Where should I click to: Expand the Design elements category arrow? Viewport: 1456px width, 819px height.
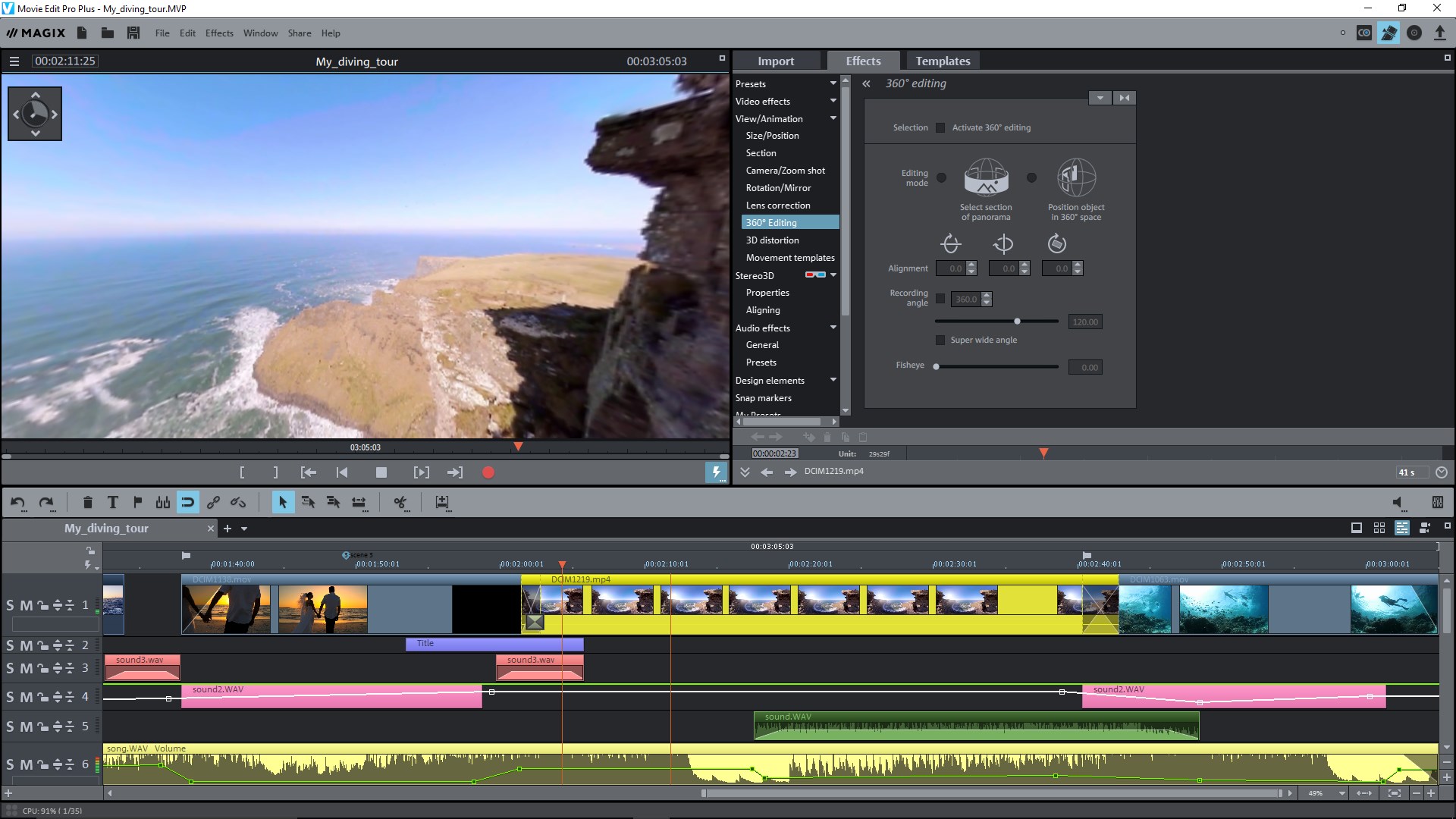(x=833, y=380)
